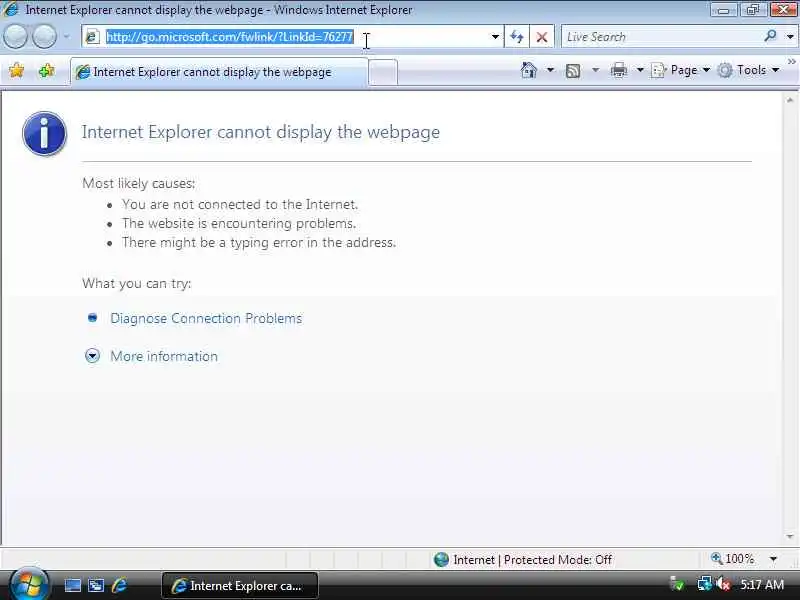This screenshot has height=600, width=800.
Task: Click 'There might be a typing error' text
Action: click(259, 242)
